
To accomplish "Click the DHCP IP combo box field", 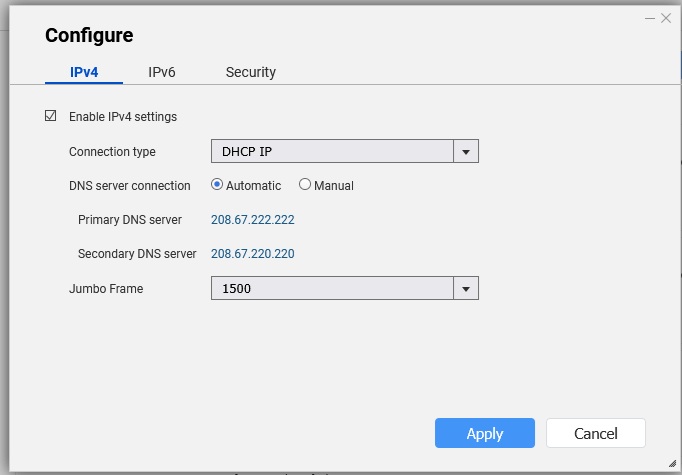I will [x=332, y=152].
